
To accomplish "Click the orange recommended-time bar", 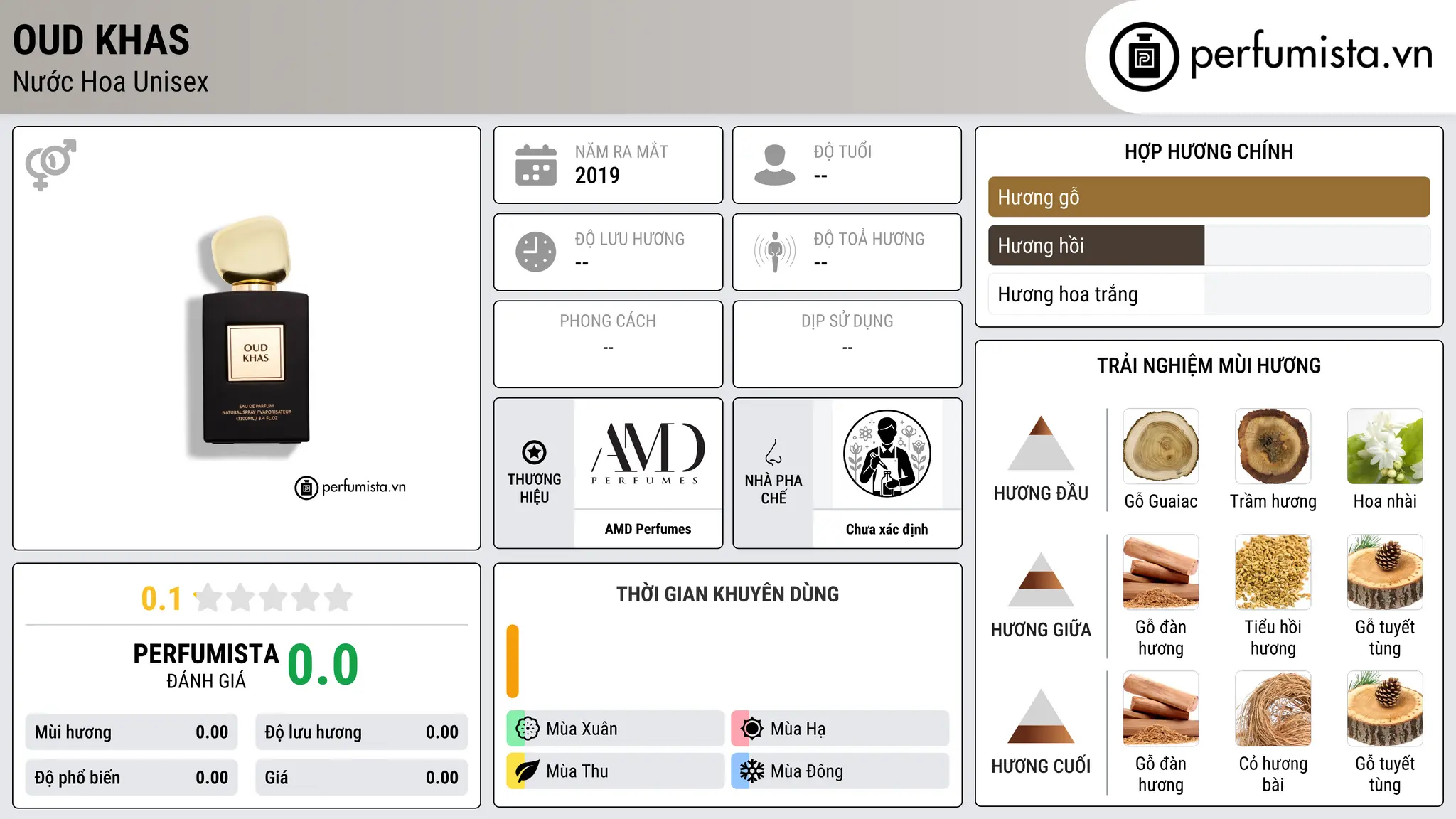I will pyautogui.click(x=513, y=661).
